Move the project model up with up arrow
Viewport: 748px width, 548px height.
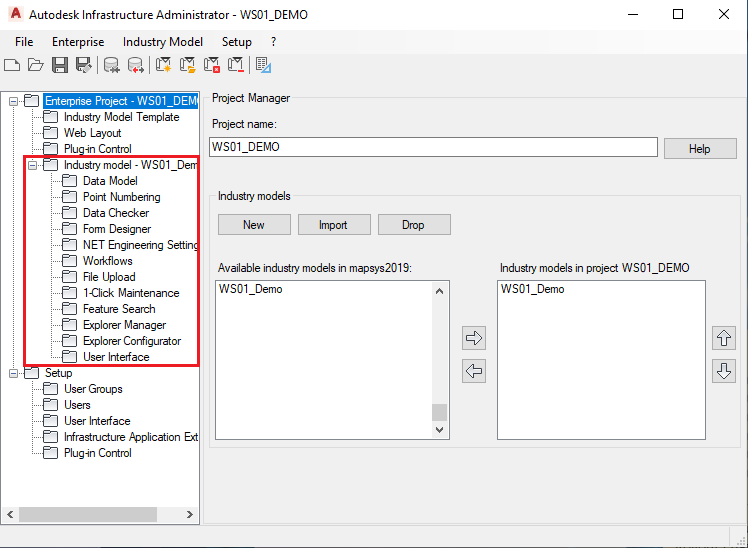tap(724, 338)
